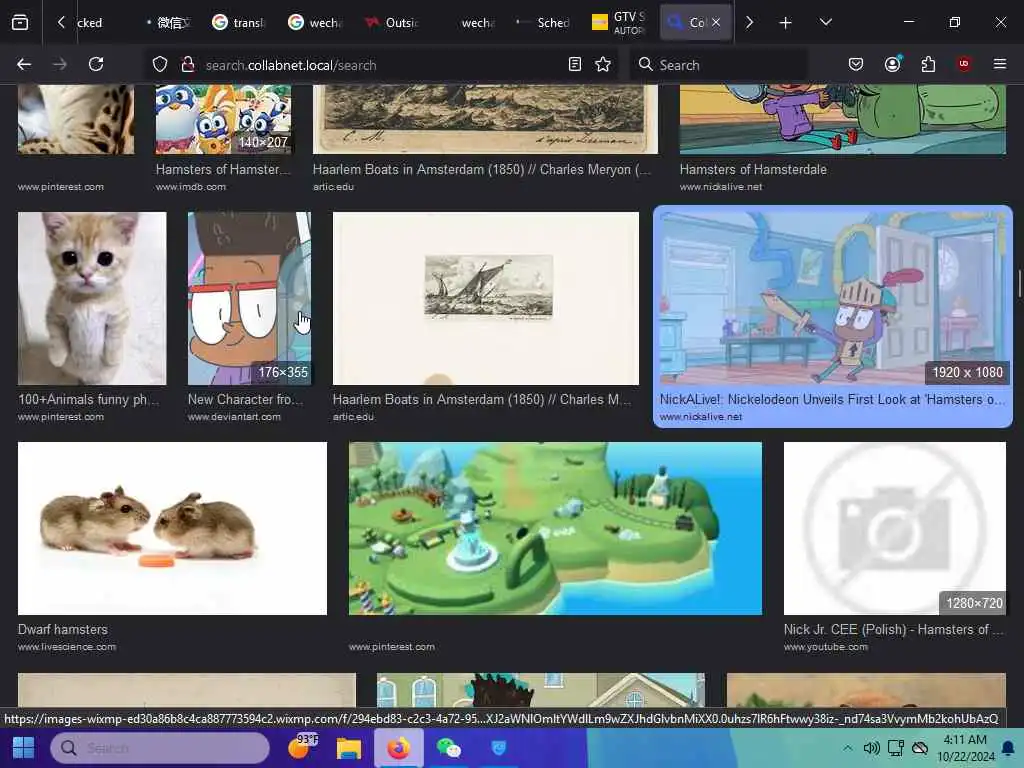Image resolution: width=1024 pixels, height=768 pixels.
Task: Click '100+Animals funny ph...' title link
Action: coord(89,399)
